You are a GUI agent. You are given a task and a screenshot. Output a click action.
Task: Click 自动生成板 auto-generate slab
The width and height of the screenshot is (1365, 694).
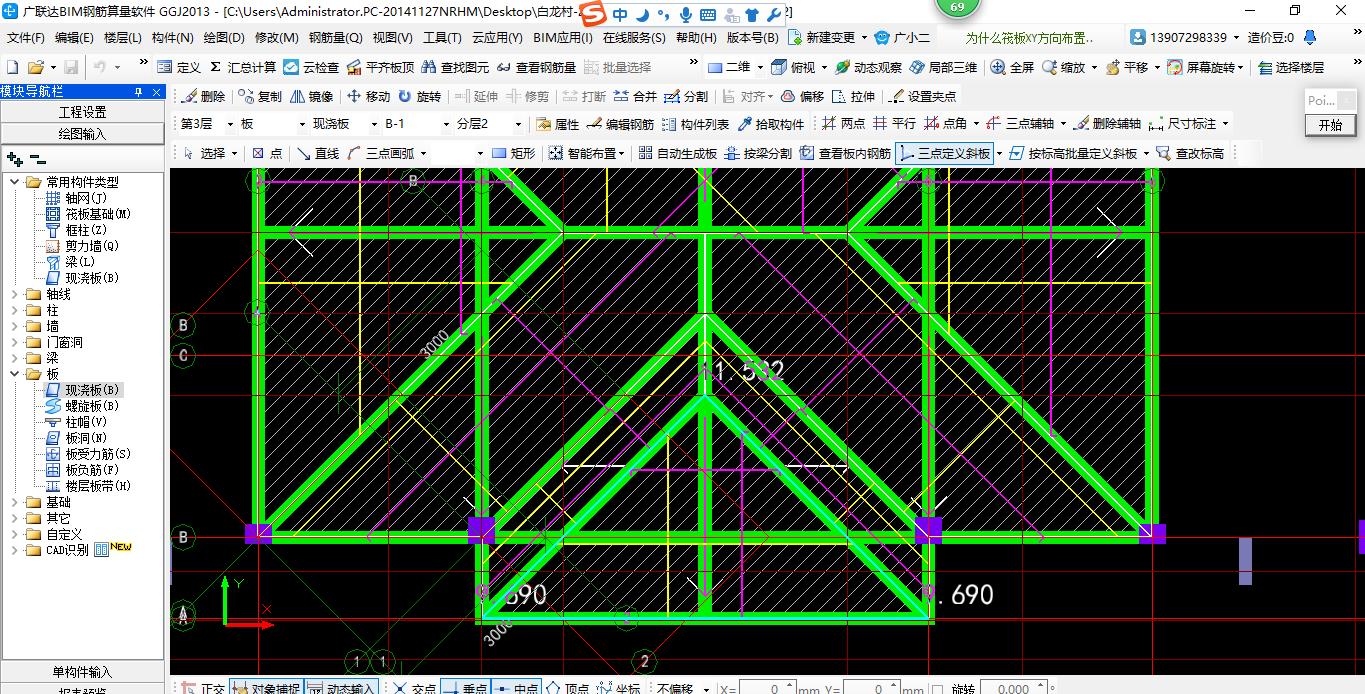677,153
